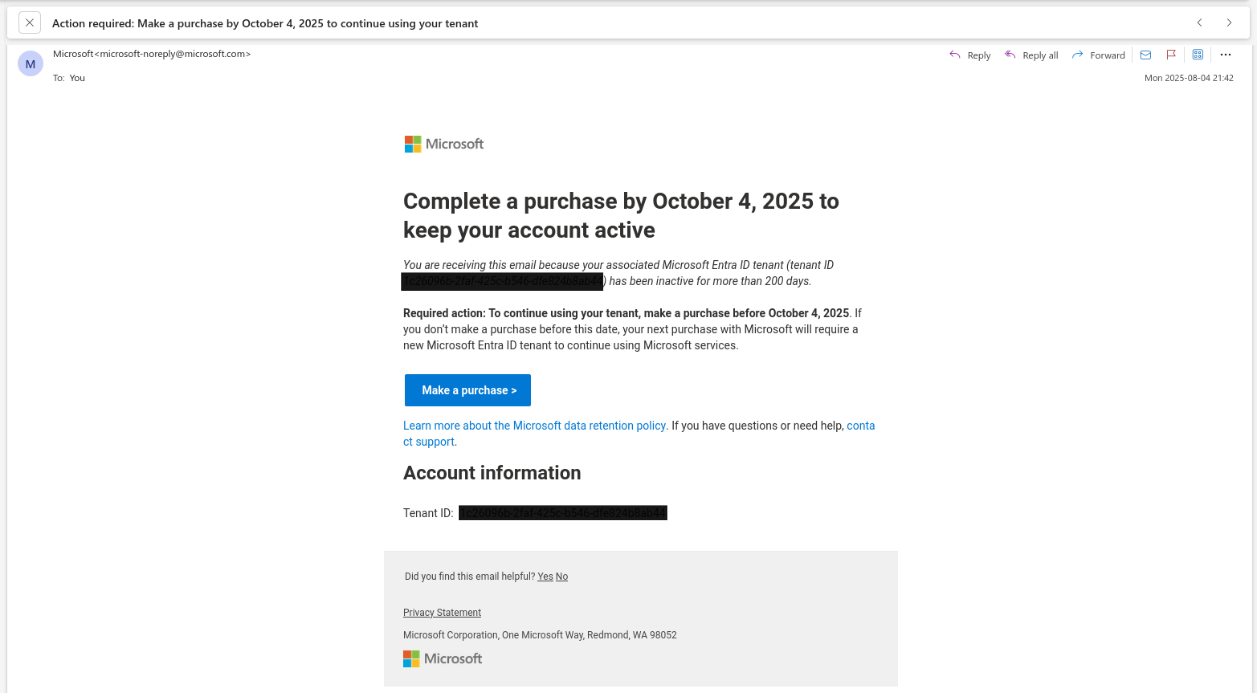The image size is (1257, 693).
Task: Click the subject line 'Action required: Make a purchase'
Action: click(265, 23)
